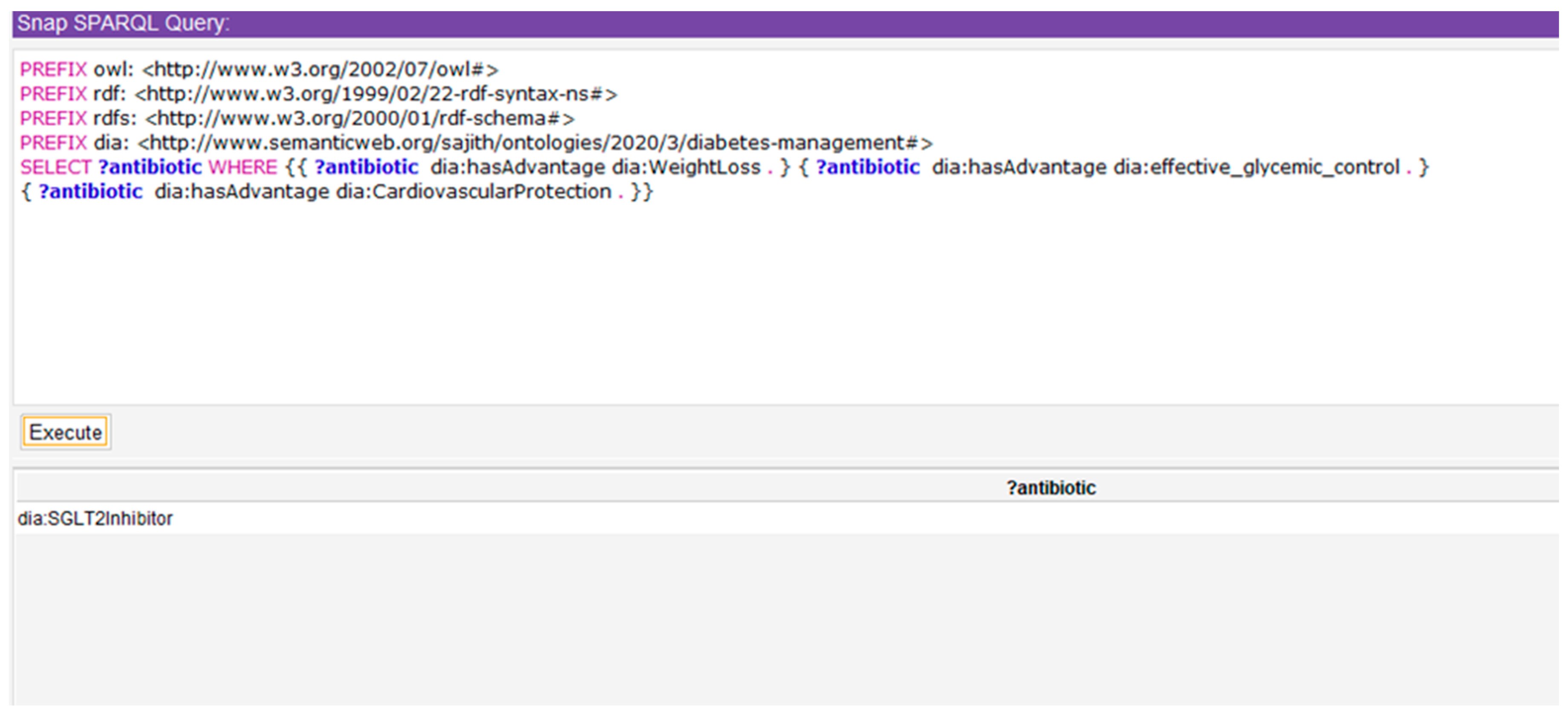The image size is (1568, 718).
Task: Click the SELECT keyword in query
Action: 55,167
